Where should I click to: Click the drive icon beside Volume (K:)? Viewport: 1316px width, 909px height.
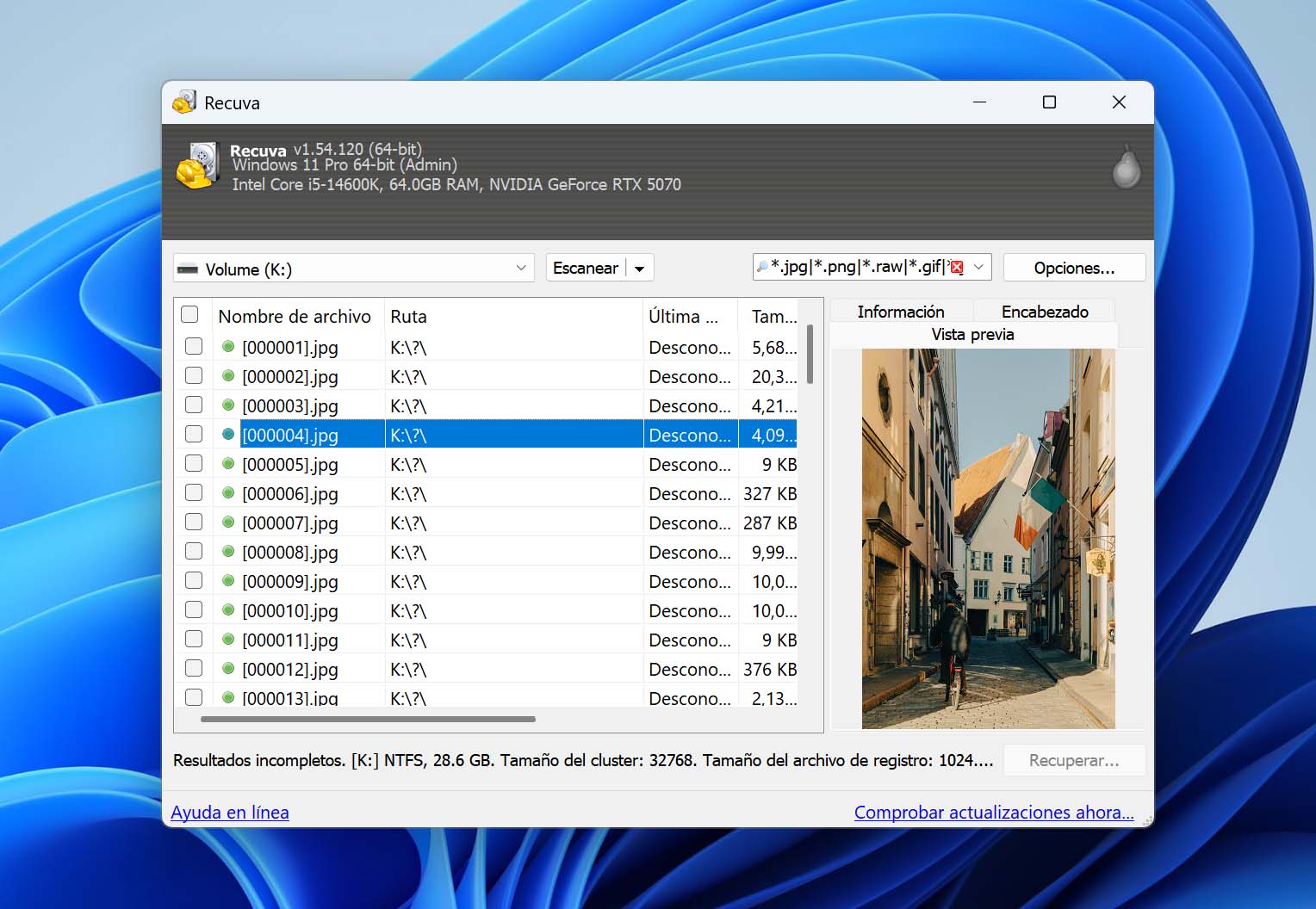pos(187,269)
